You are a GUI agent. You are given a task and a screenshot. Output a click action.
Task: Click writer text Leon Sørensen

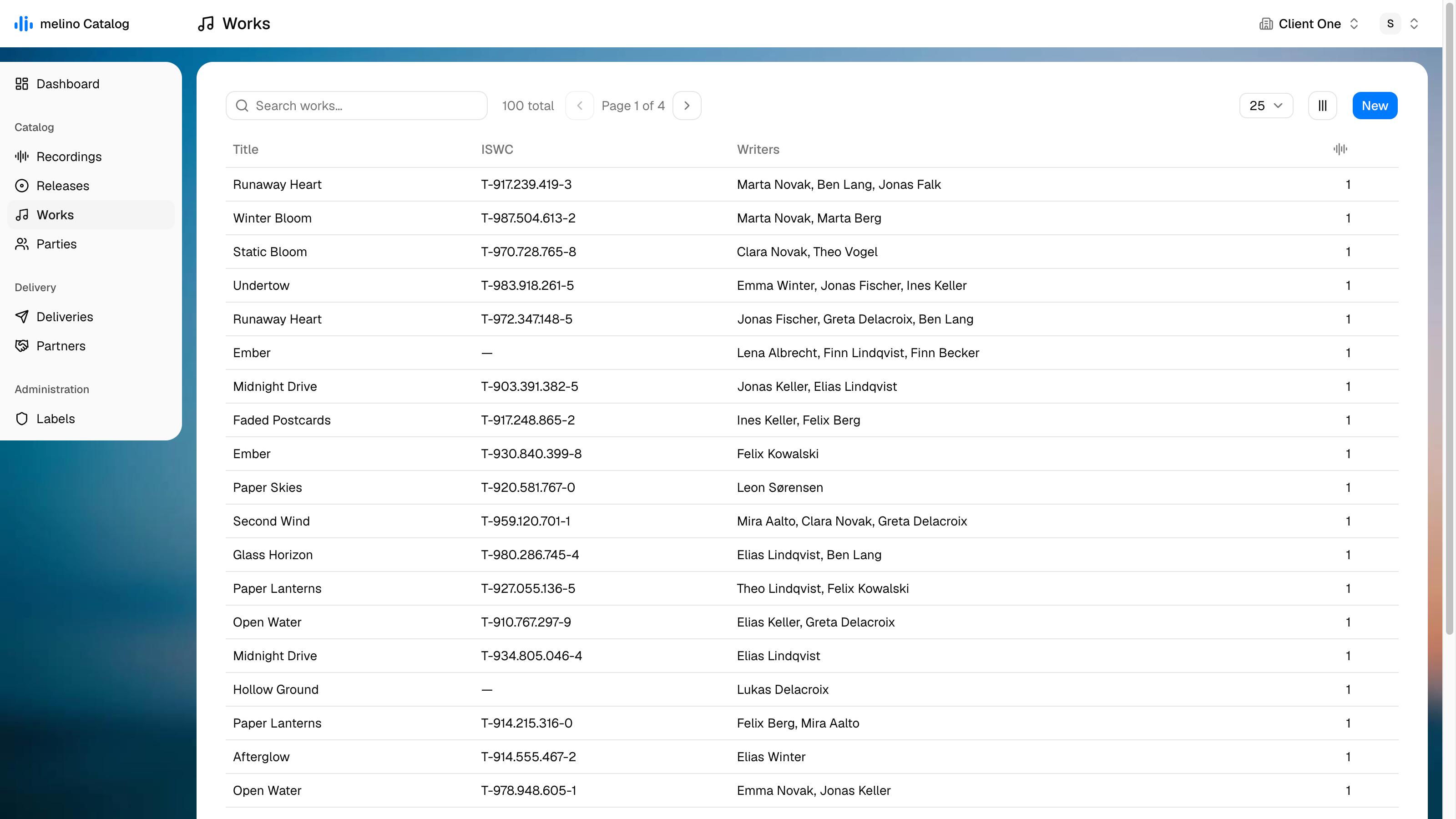pyautogui.click(x=779, y=488)
